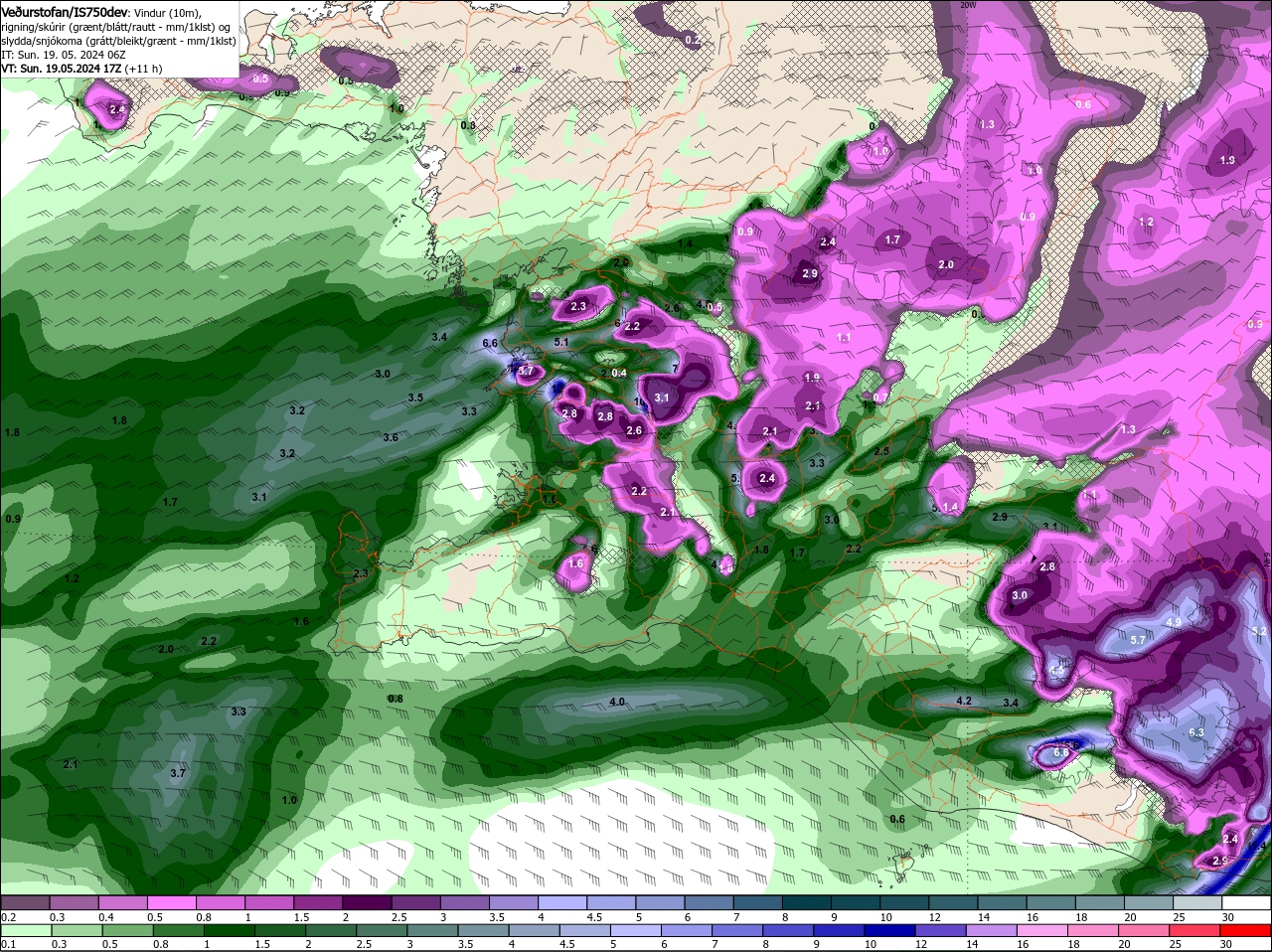Screen dimensions: 1272x952
Task: Click the 5.2 value at the map edge
Action: 1259,631
